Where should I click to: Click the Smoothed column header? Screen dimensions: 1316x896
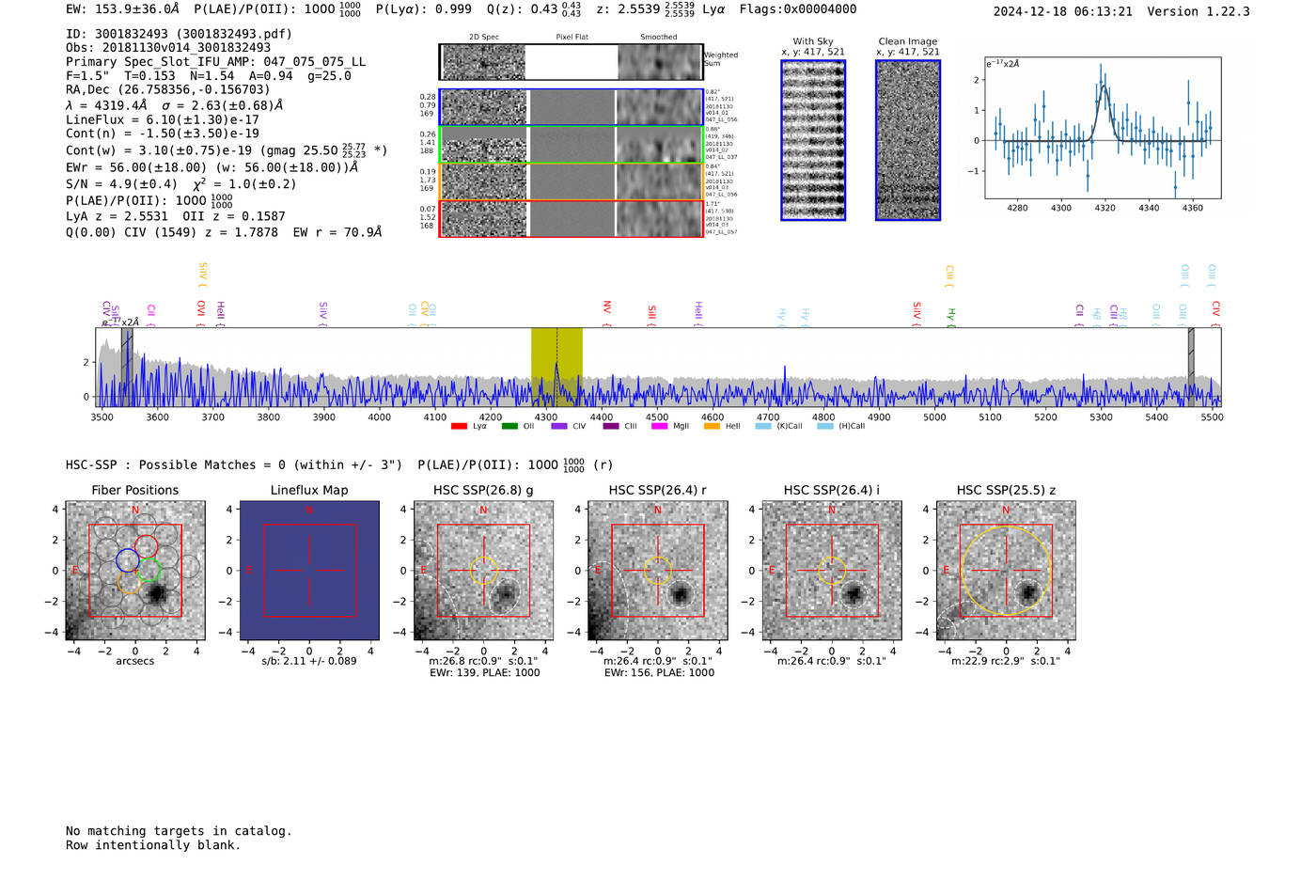658,38
